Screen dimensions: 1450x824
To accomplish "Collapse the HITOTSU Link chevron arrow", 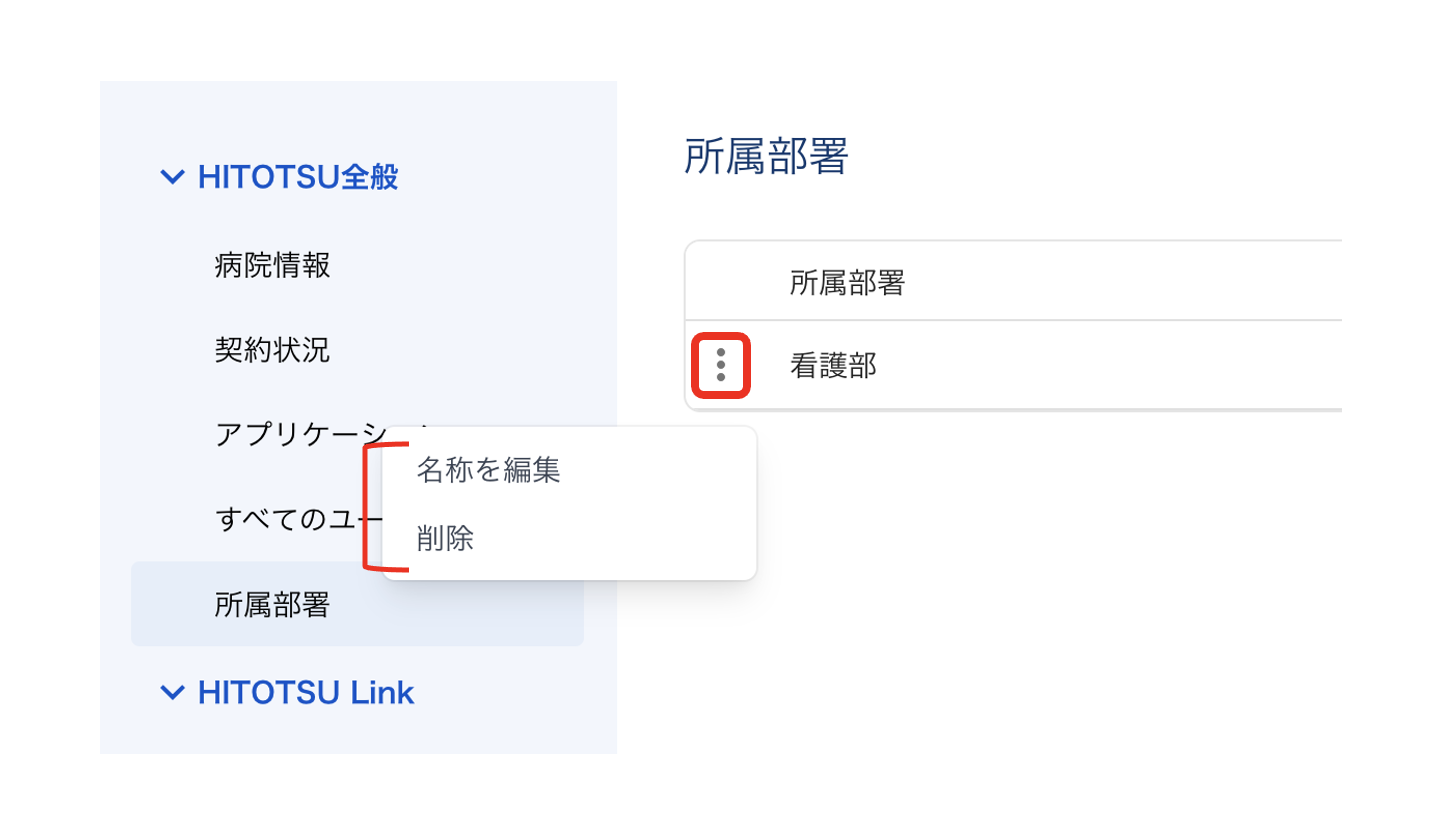I will (x=172, y=692).
